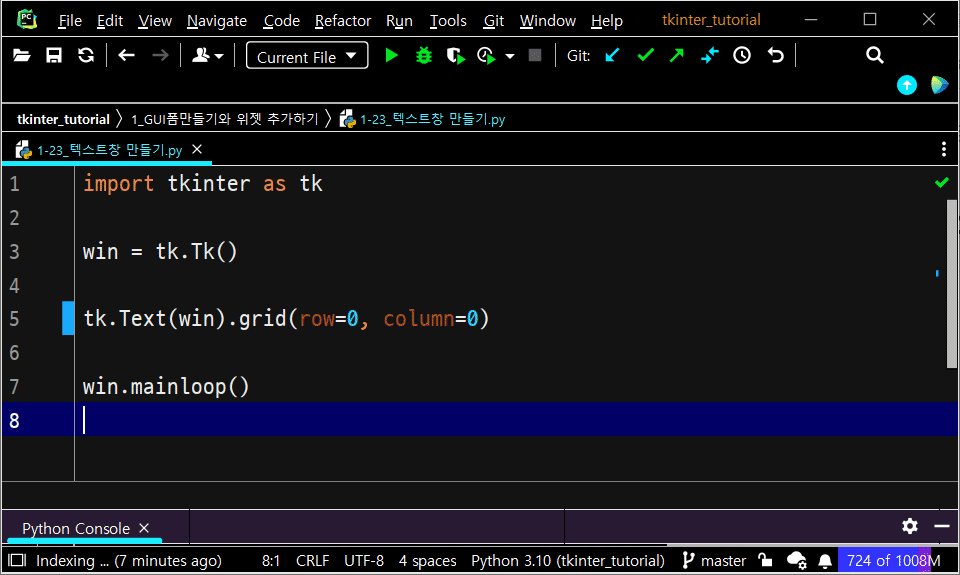Viewport: 960px width, 575px height.
Task: Open the Help menu
Action: (607, 21)
